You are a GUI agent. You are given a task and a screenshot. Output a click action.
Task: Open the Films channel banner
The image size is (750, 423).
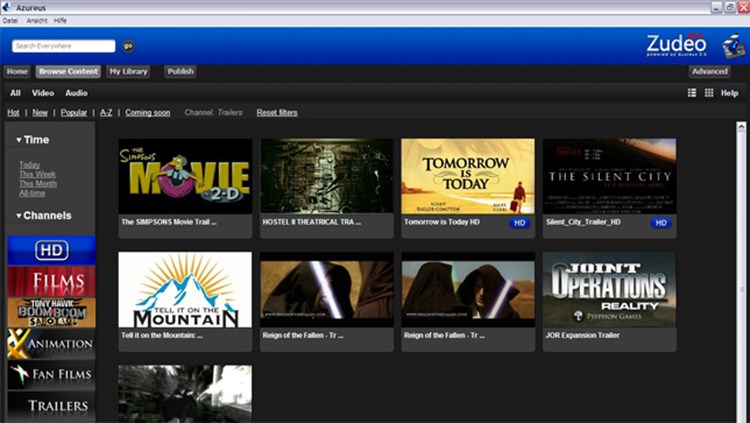point(52,281)
